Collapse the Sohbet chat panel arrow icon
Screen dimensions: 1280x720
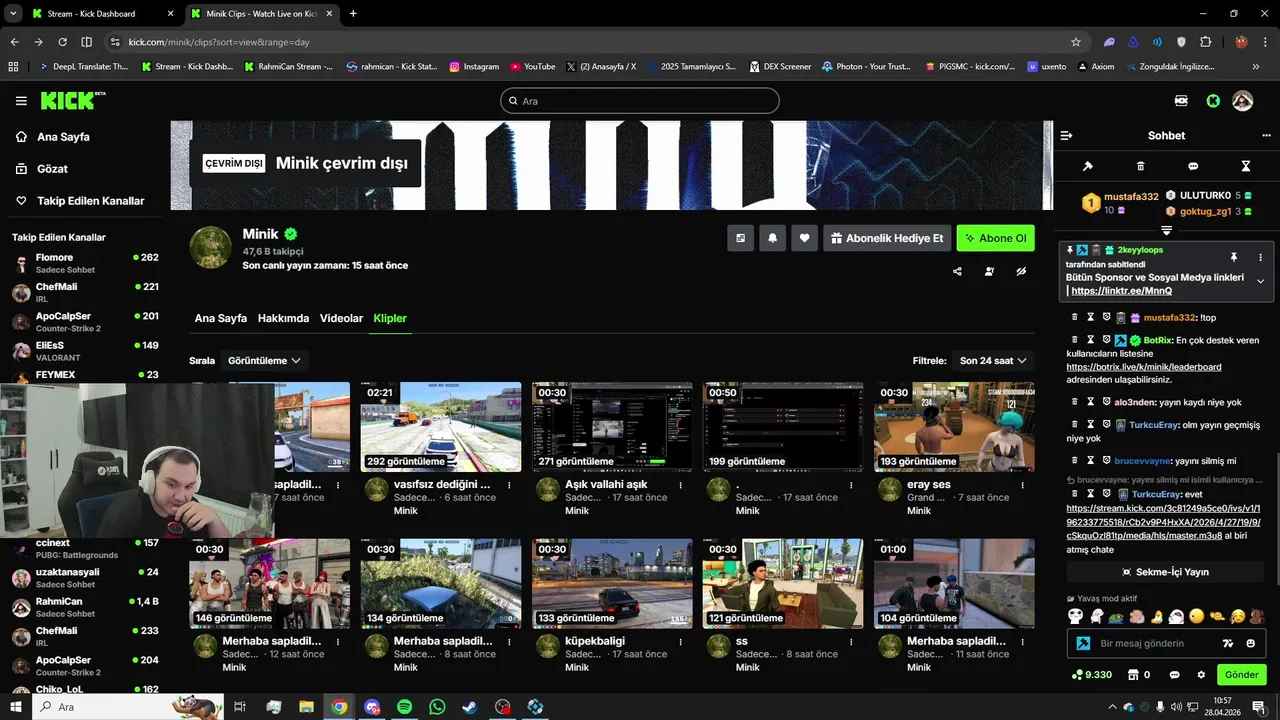click(x=1066, y=135)
